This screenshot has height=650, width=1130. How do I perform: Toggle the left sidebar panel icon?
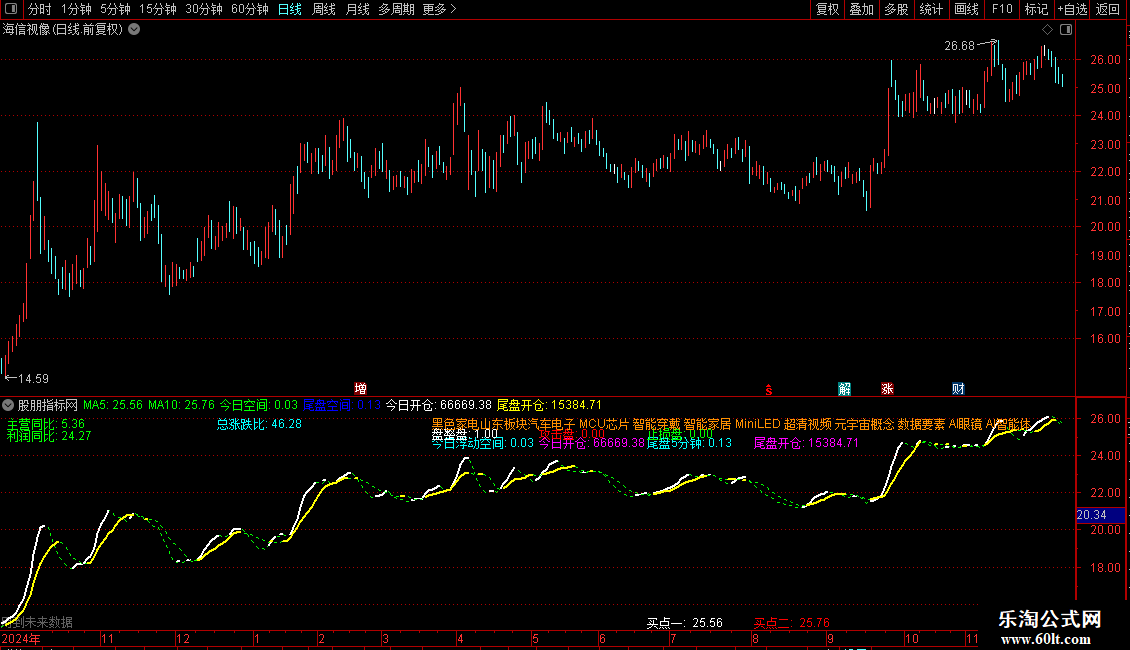tap(11, 9)
